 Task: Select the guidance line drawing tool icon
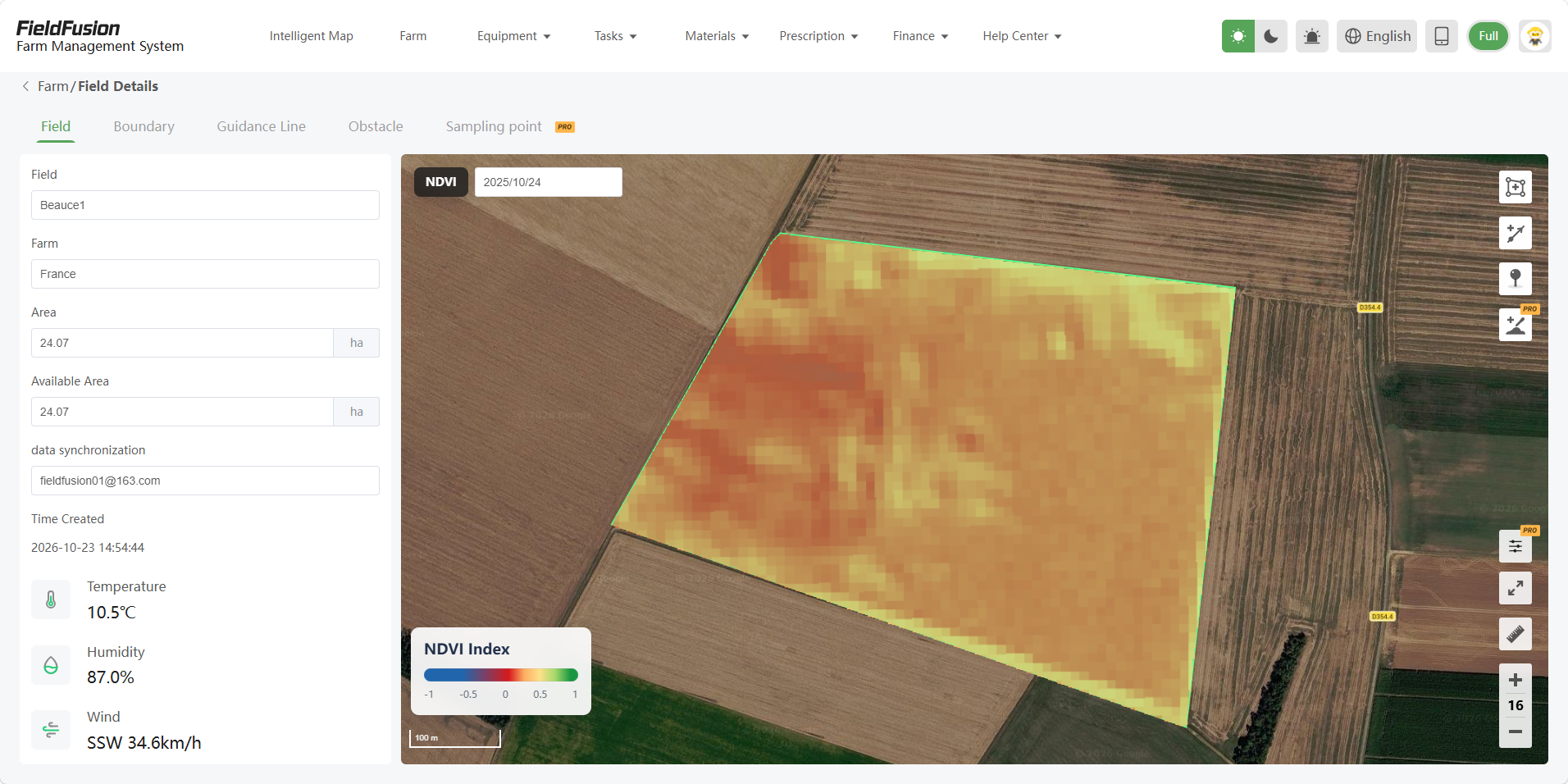[x=1515, y=233]
